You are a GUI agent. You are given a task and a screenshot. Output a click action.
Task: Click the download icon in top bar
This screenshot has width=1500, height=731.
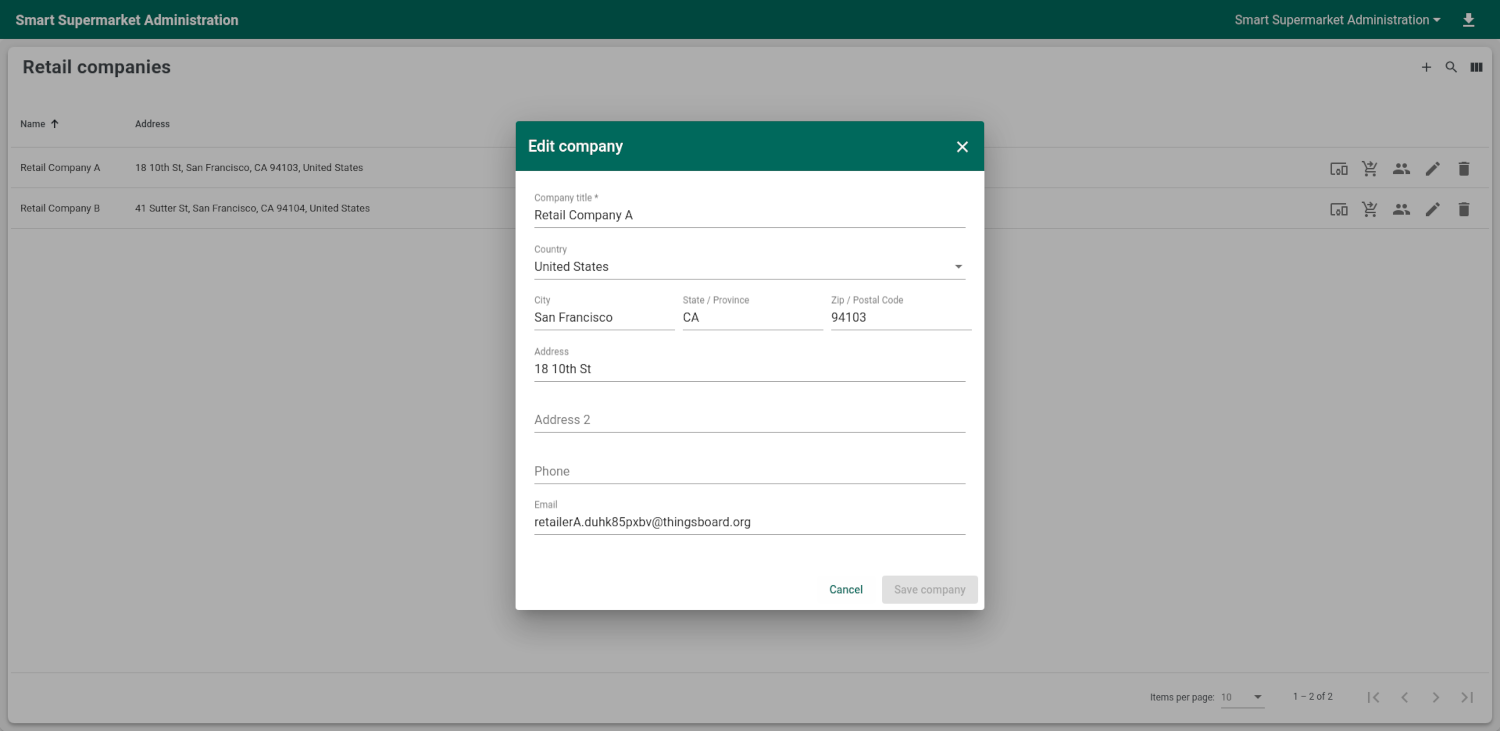pyautogui.click(x=1468, y=20)
